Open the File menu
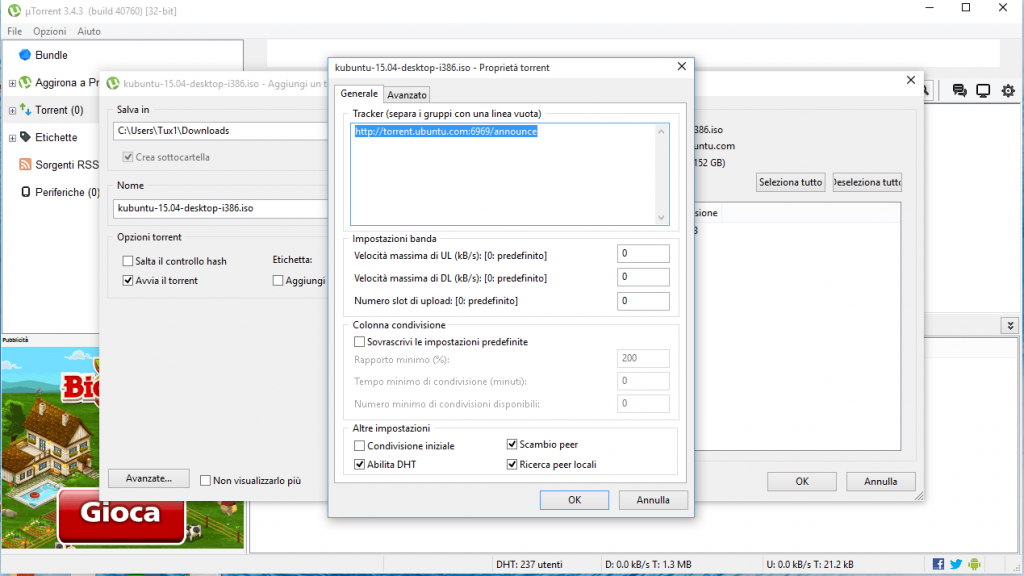The height and width of the screenshot is (576, 1024). [14, 31]
